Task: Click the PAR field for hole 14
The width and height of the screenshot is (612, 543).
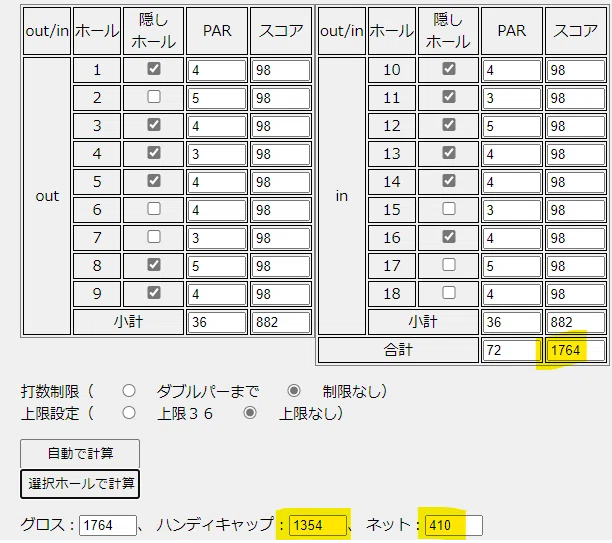Action: tap(512, 182)
